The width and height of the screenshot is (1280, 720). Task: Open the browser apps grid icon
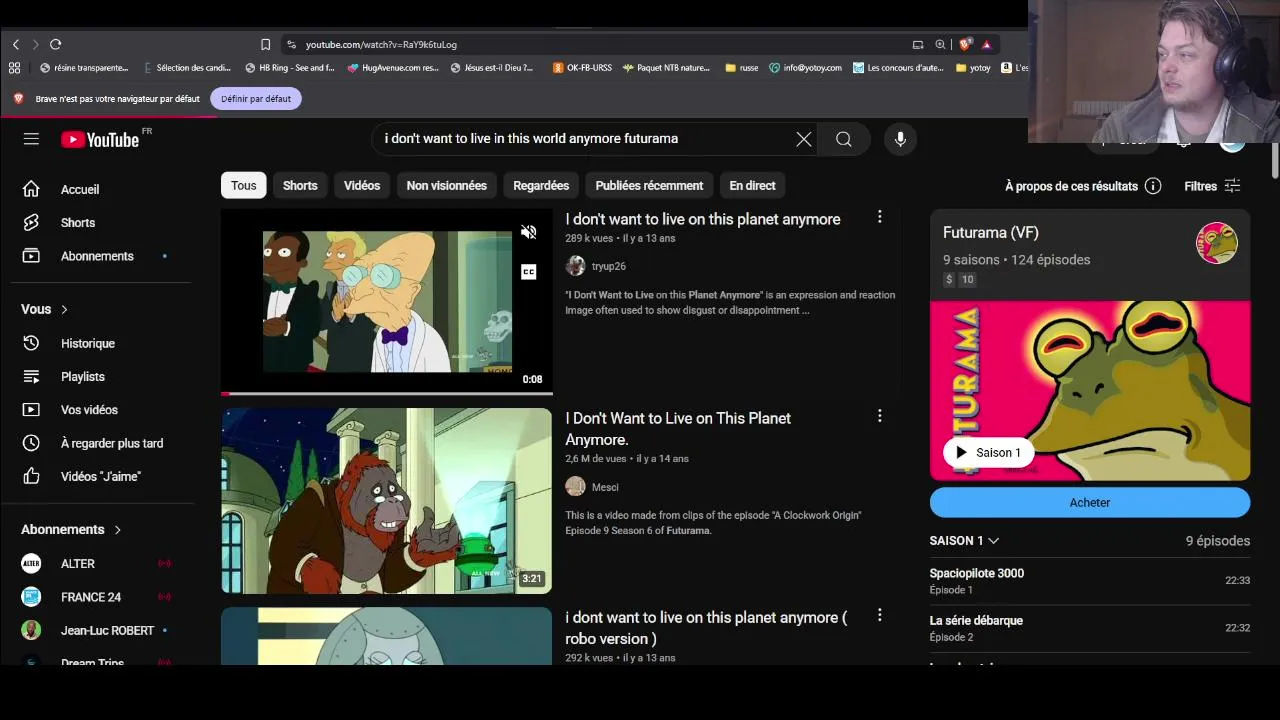click(x=14, y=68)
